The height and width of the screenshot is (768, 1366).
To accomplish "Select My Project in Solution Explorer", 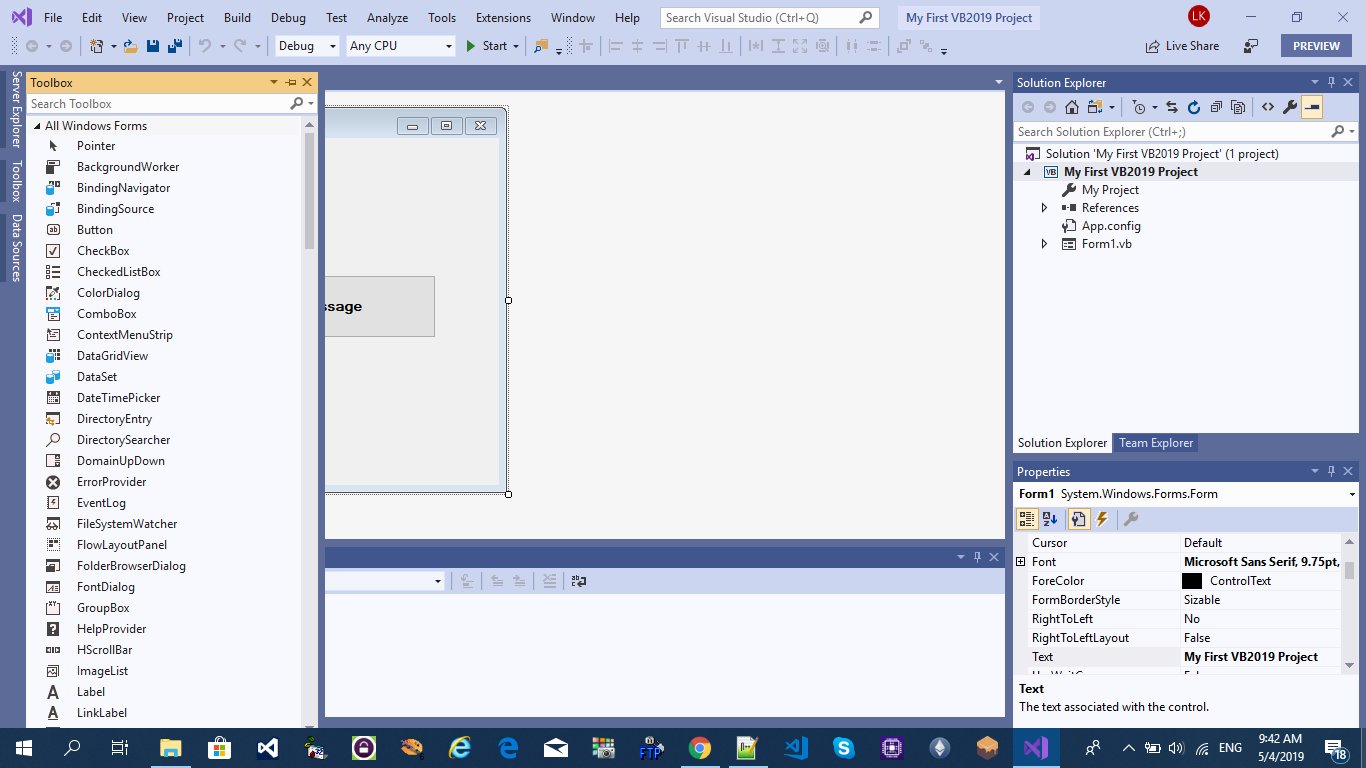I will click(x=1110, y=190).
